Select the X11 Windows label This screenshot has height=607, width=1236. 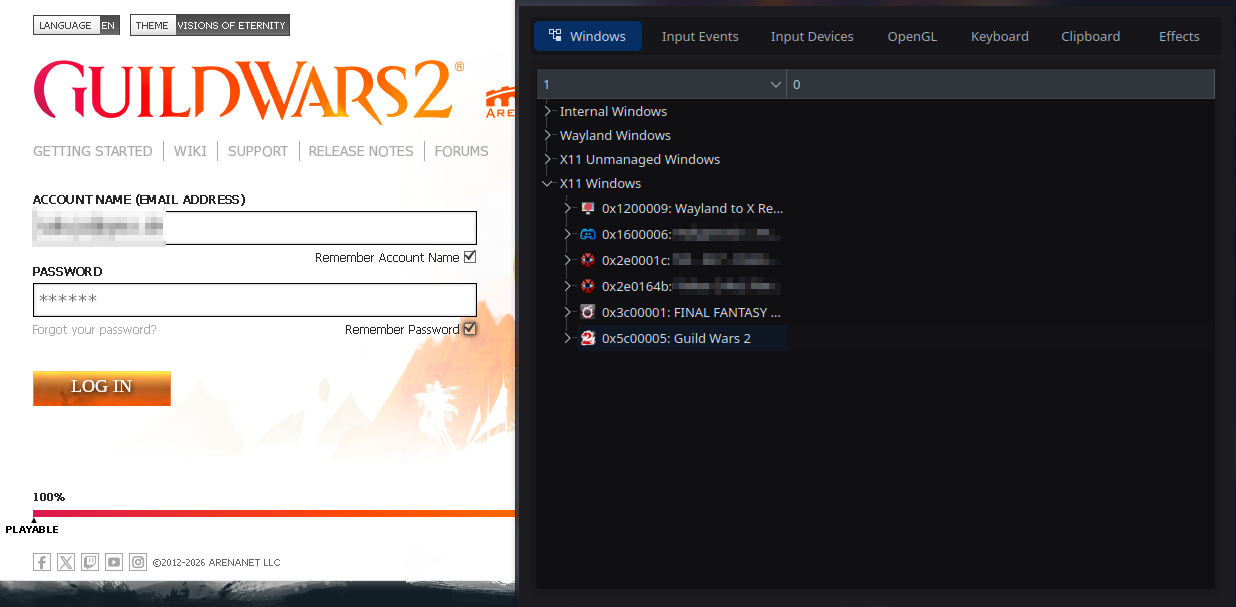(600, 183)
